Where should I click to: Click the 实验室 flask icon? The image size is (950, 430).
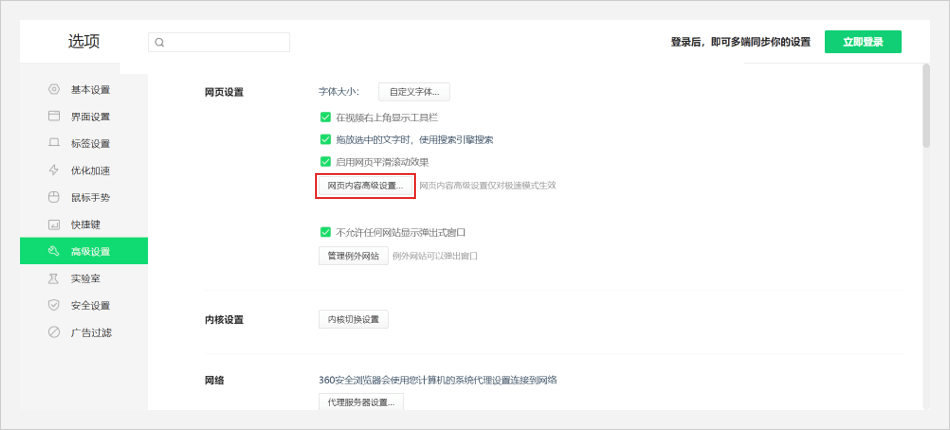[54, 278]
